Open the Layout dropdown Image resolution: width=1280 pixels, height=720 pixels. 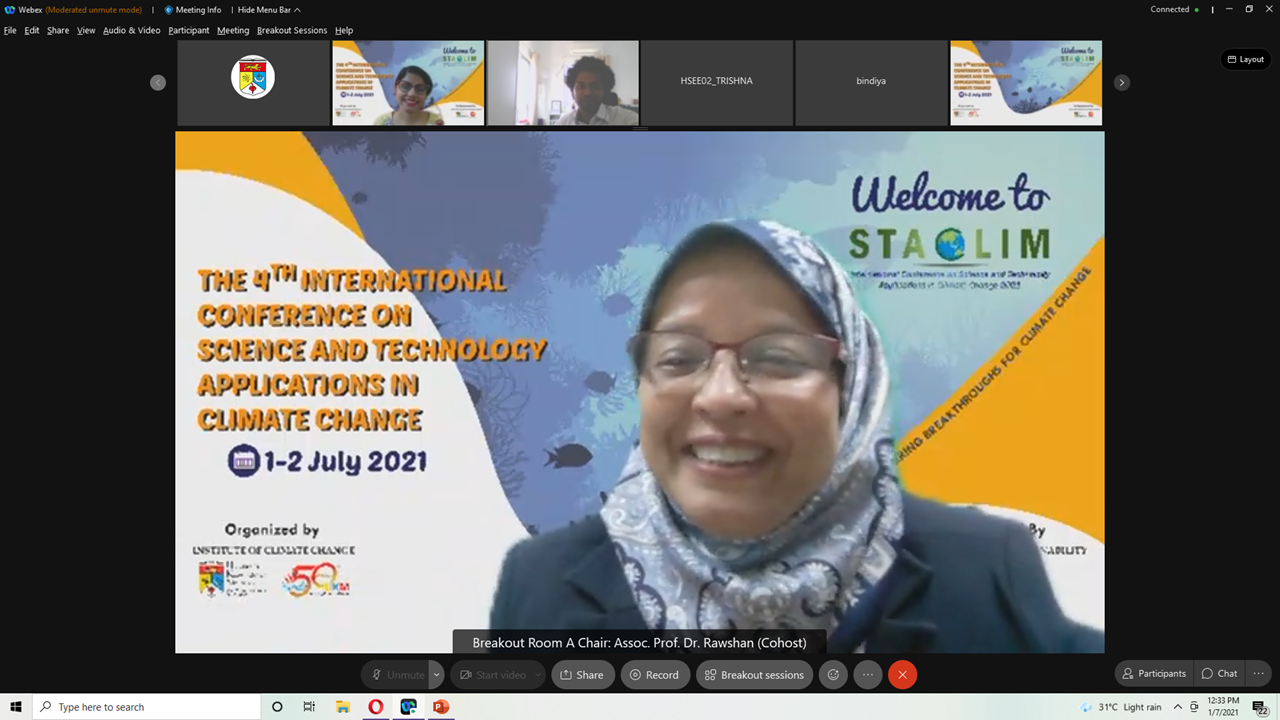pos(1245,59)
